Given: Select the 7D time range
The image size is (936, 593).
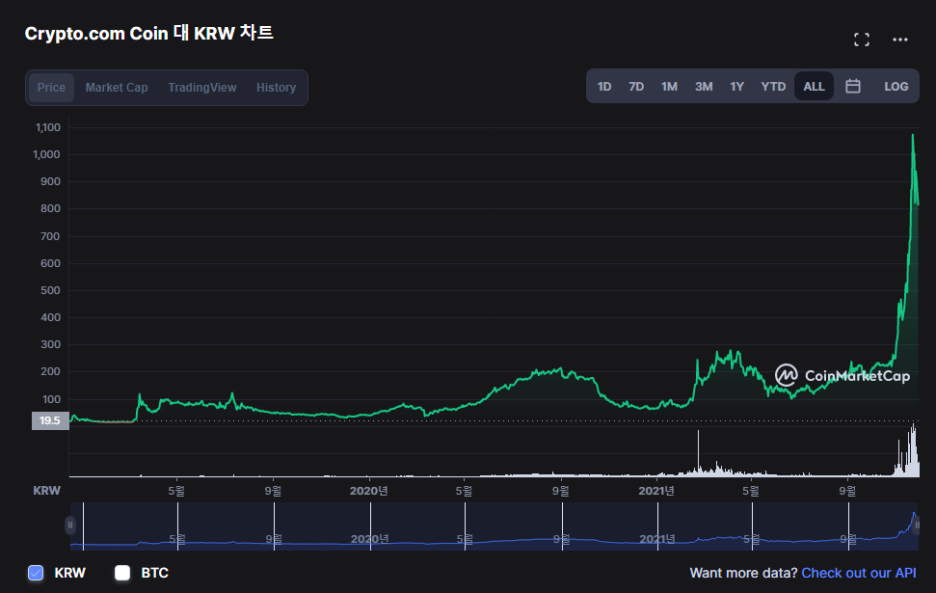Looking at the screenshot, I should point(636,87).
